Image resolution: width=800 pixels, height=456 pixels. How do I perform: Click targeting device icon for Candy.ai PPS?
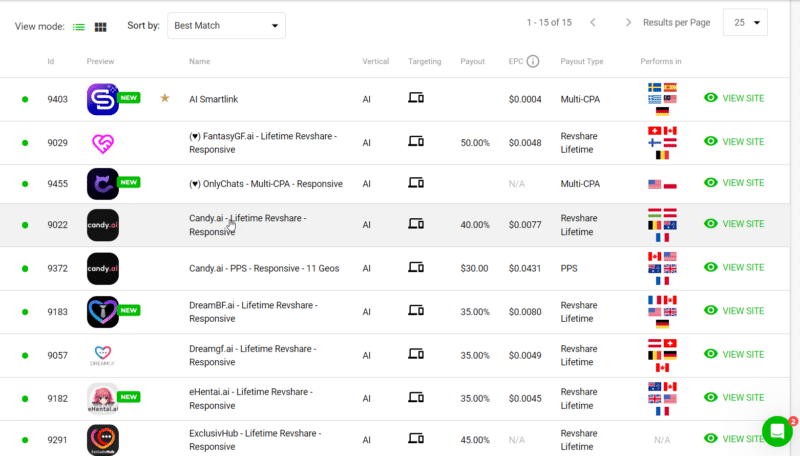click(416, 268)
